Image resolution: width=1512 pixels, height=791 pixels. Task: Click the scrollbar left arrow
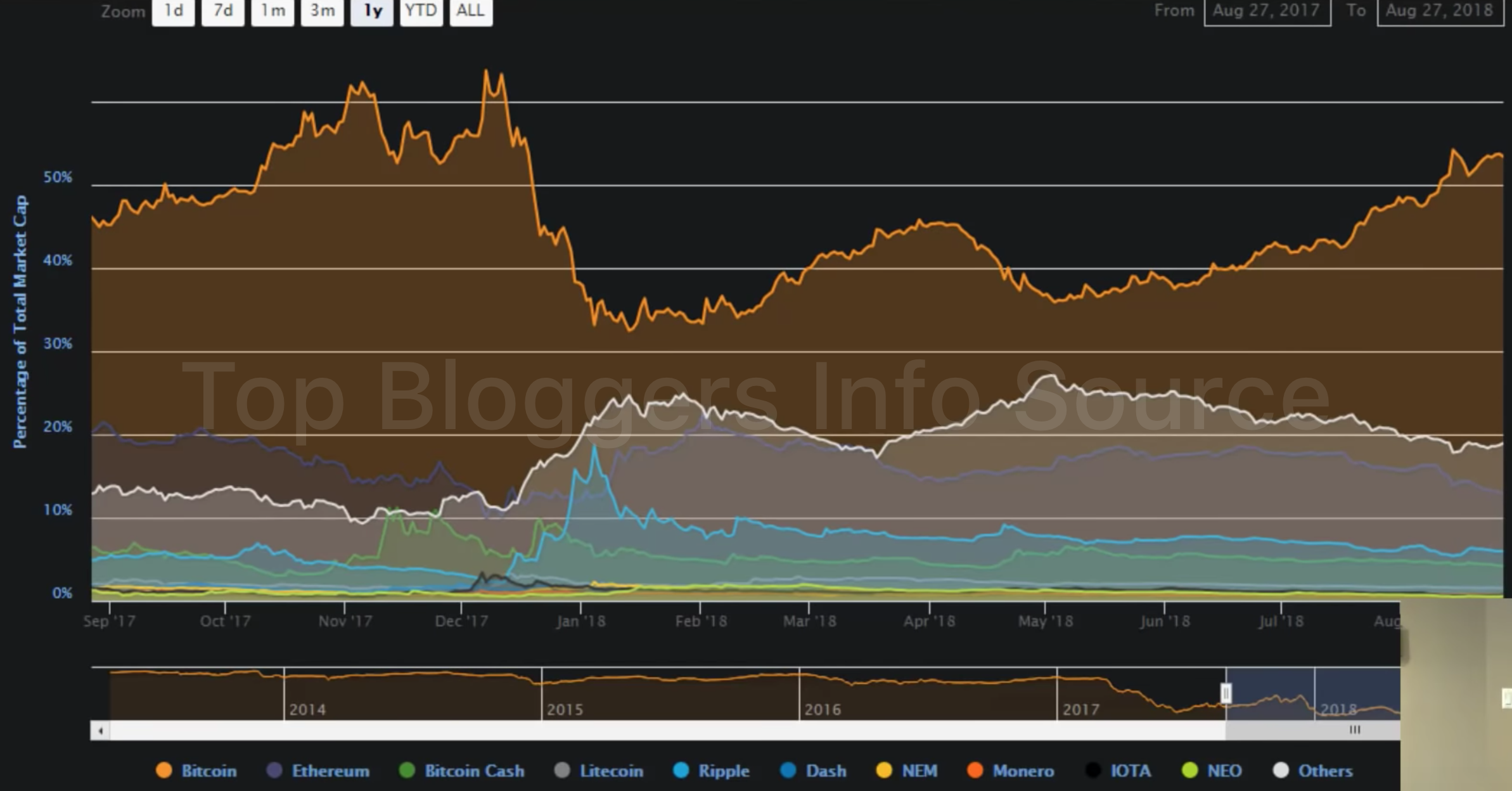(x=100, y=731)
